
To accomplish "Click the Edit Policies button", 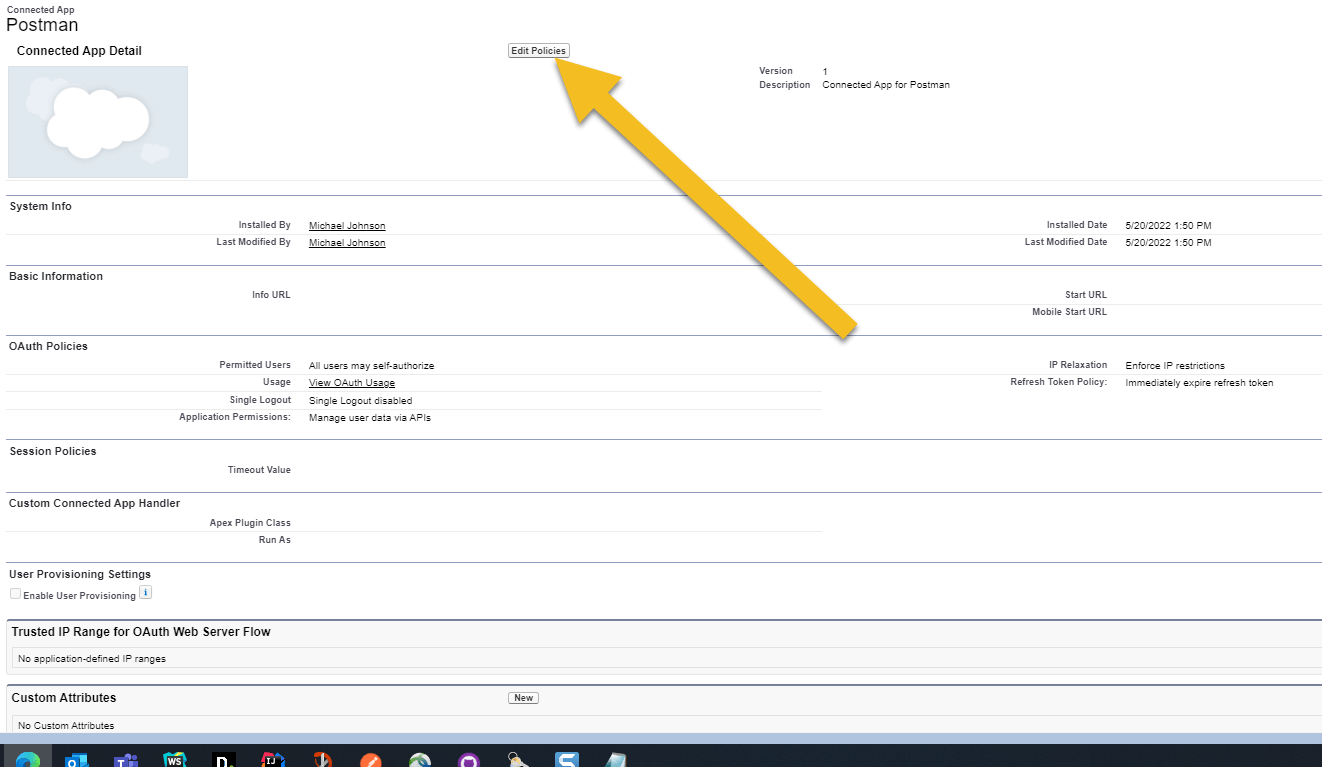I will coord(538,50).
